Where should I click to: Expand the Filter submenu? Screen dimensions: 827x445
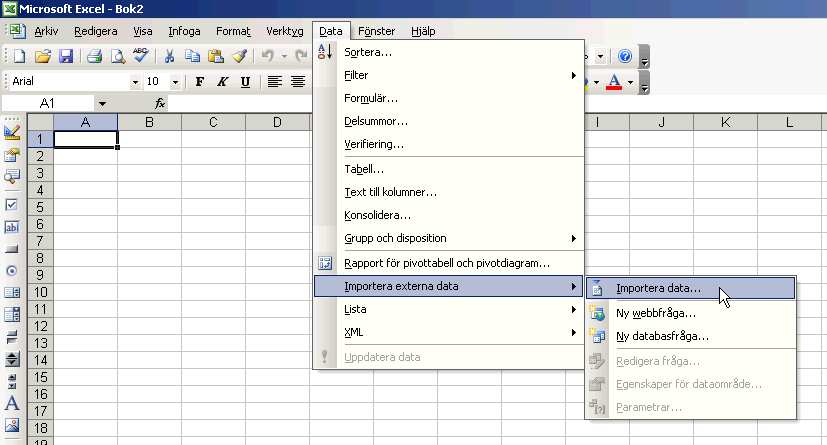[x=448, y=75]
